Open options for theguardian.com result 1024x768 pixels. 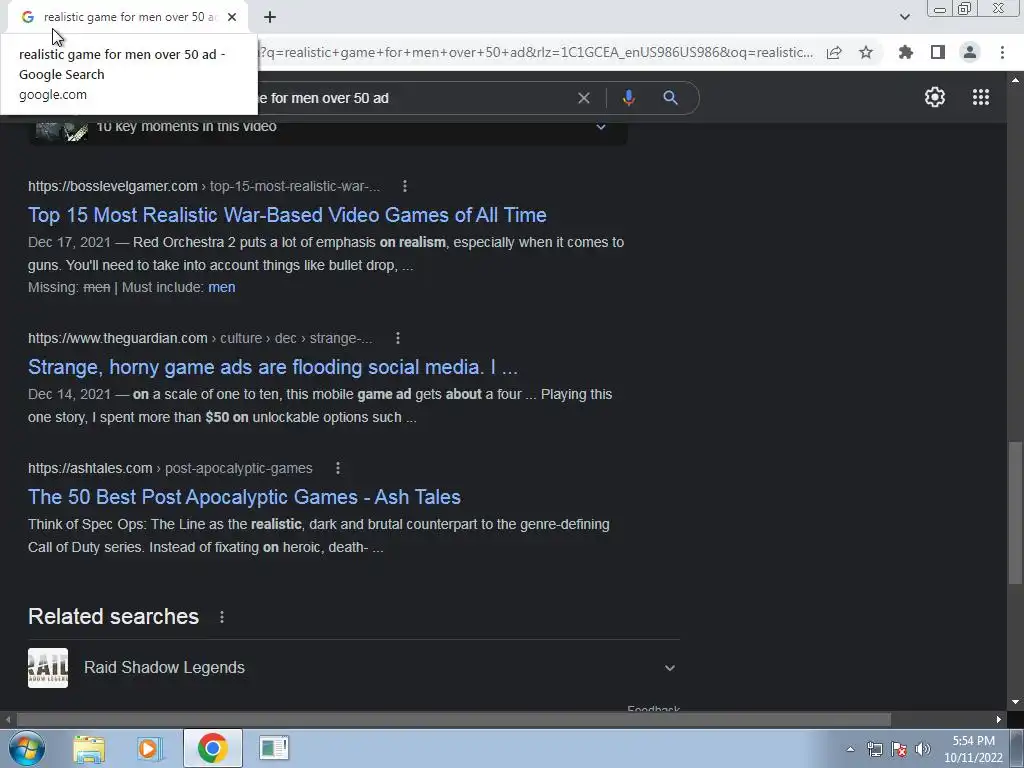pos(398,338)
